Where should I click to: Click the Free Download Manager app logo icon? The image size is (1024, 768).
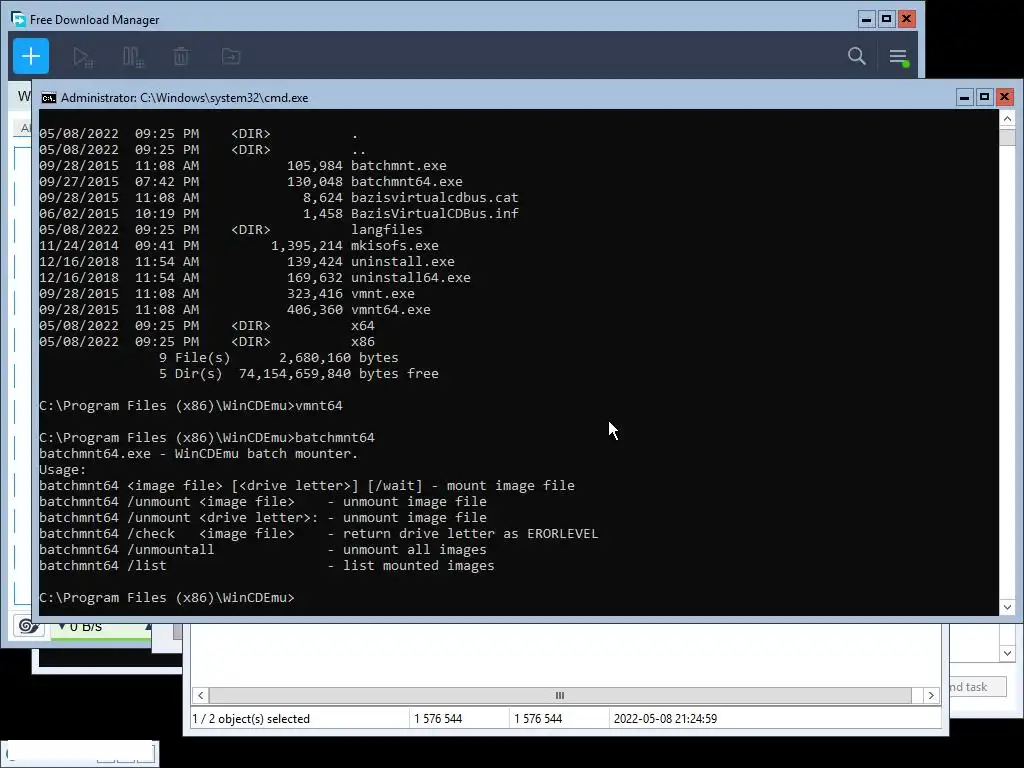(x=18, y=19)
